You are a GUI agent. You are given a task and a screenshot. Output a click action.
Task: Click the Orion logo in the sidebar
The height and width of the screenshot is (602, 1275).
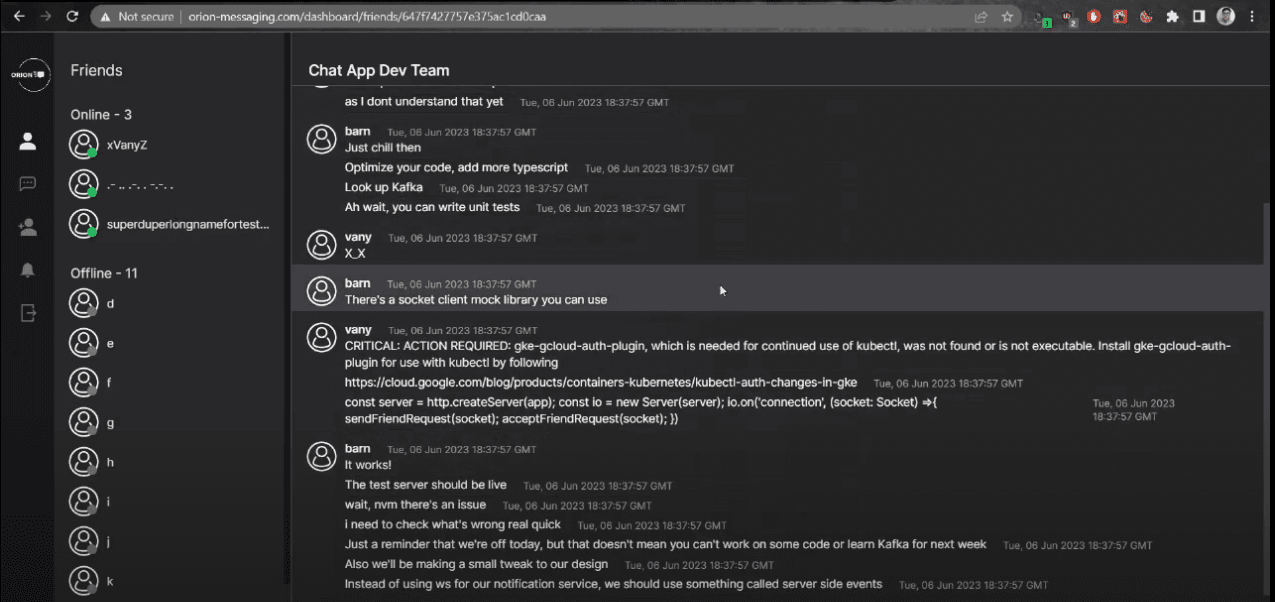click(x=31, y=74)
